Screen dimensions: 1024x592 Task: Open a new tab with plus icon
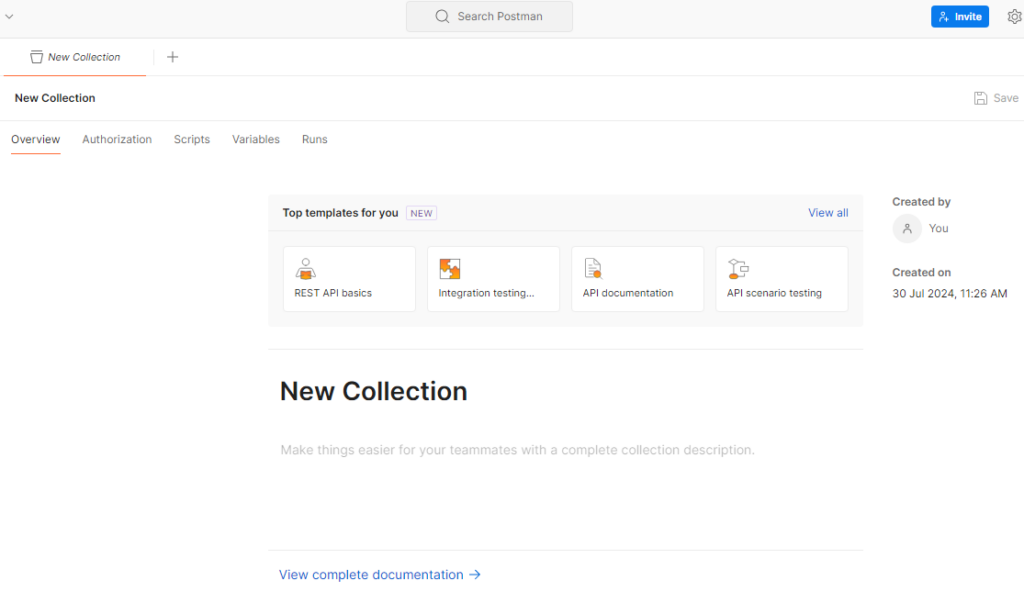click(172, 57)
